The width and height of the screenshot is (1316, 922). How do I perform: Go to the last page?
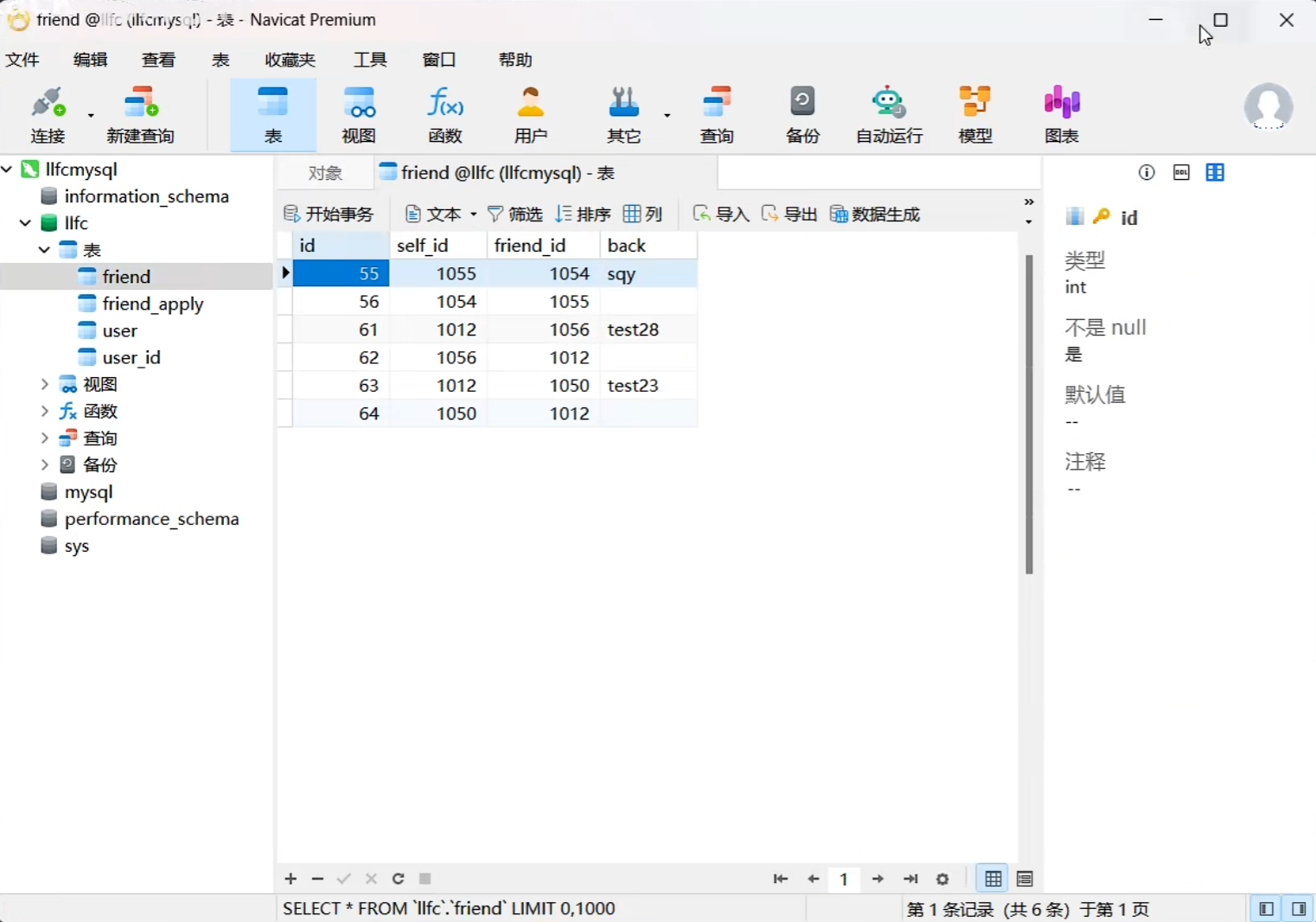coord(910,879)
